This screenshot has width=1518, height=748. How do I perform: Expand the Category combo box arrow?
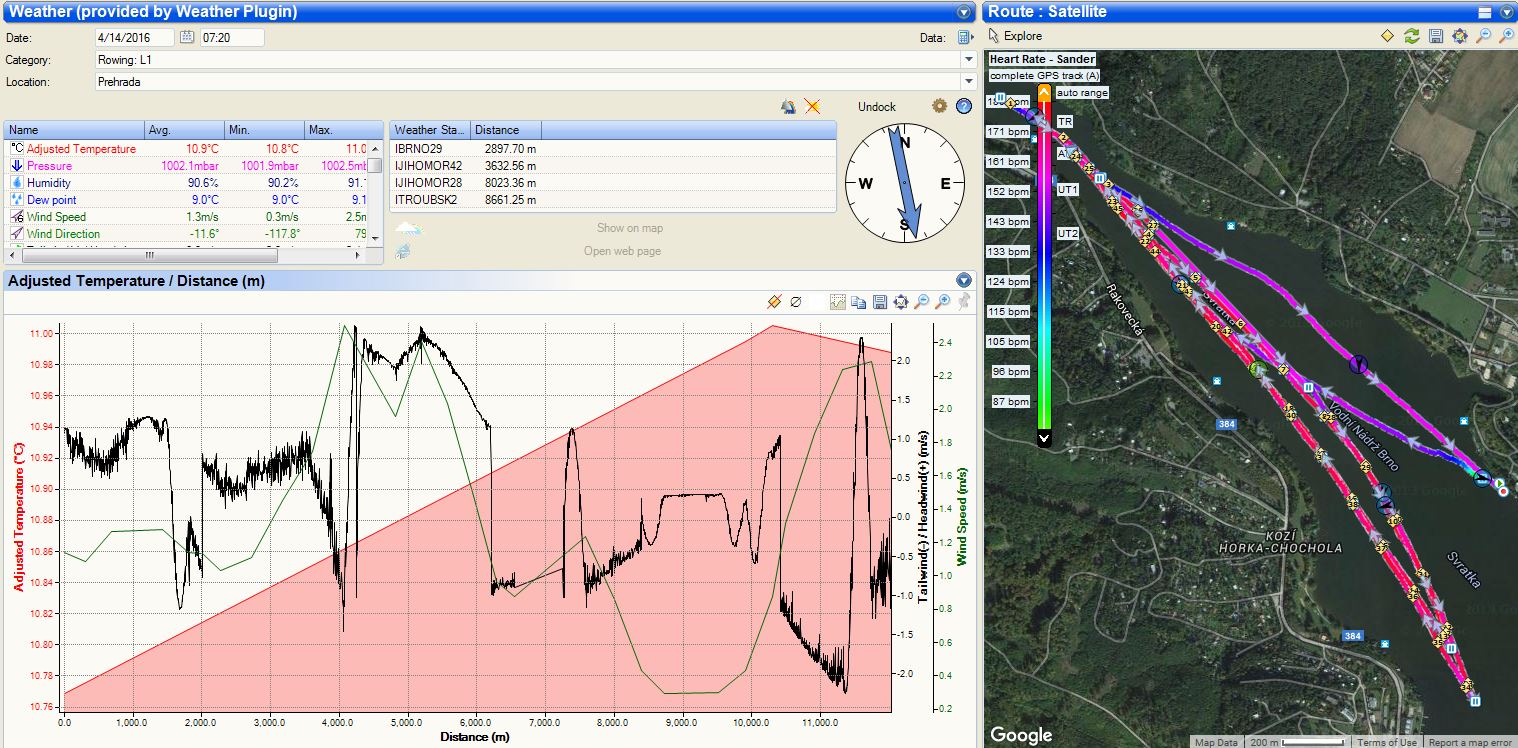[x=968, y=60]
